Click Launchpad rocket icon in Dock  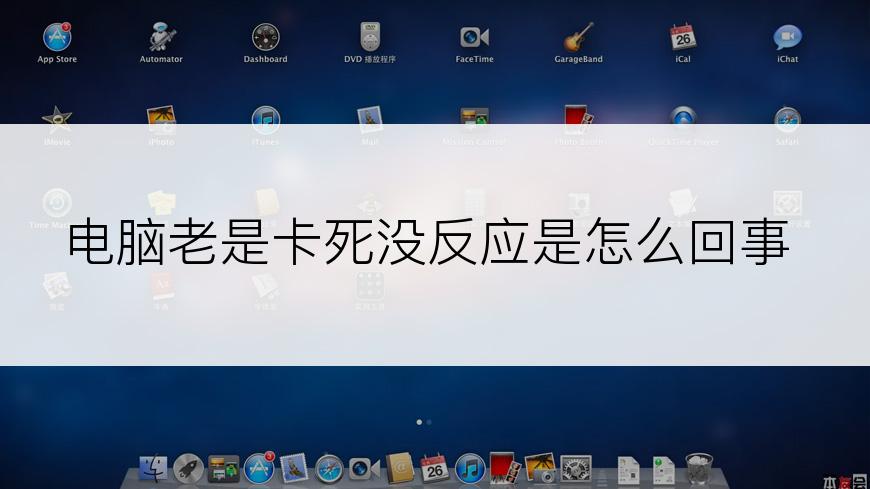coord(189,469)
